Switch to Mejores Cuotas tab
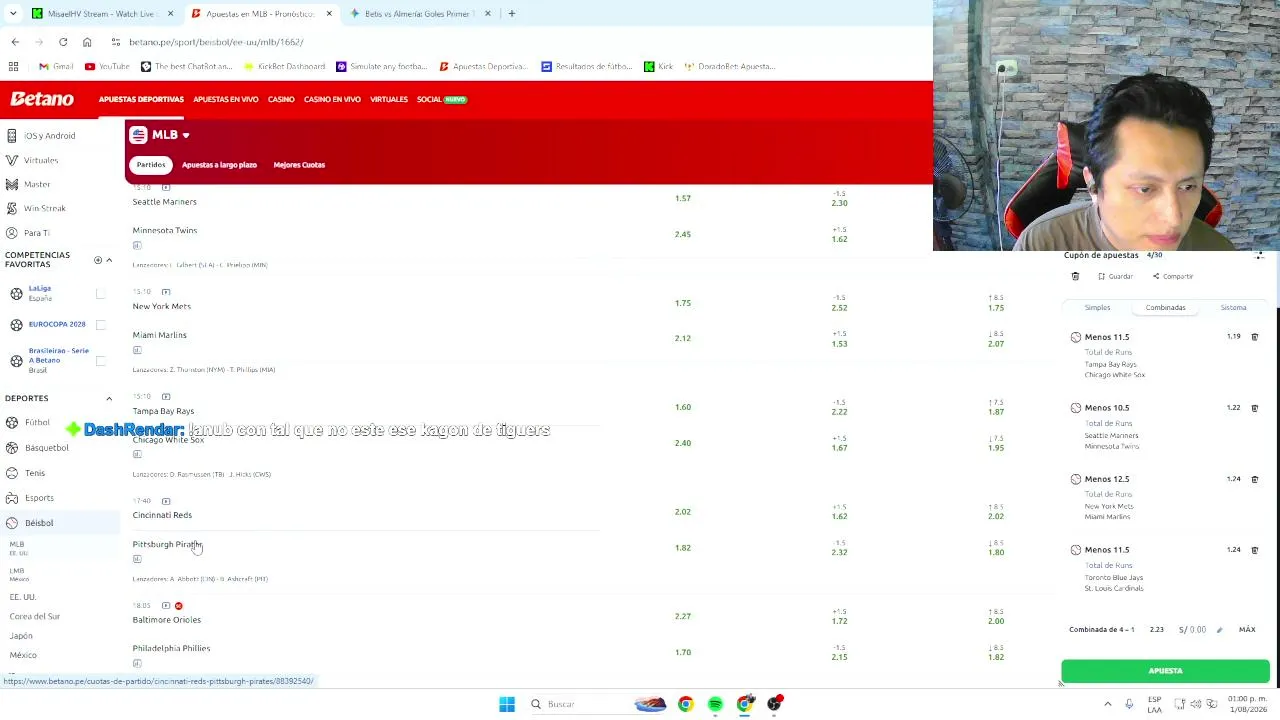Image resolution: width=1280 pixels, height=720 pixels. [299, 165]
